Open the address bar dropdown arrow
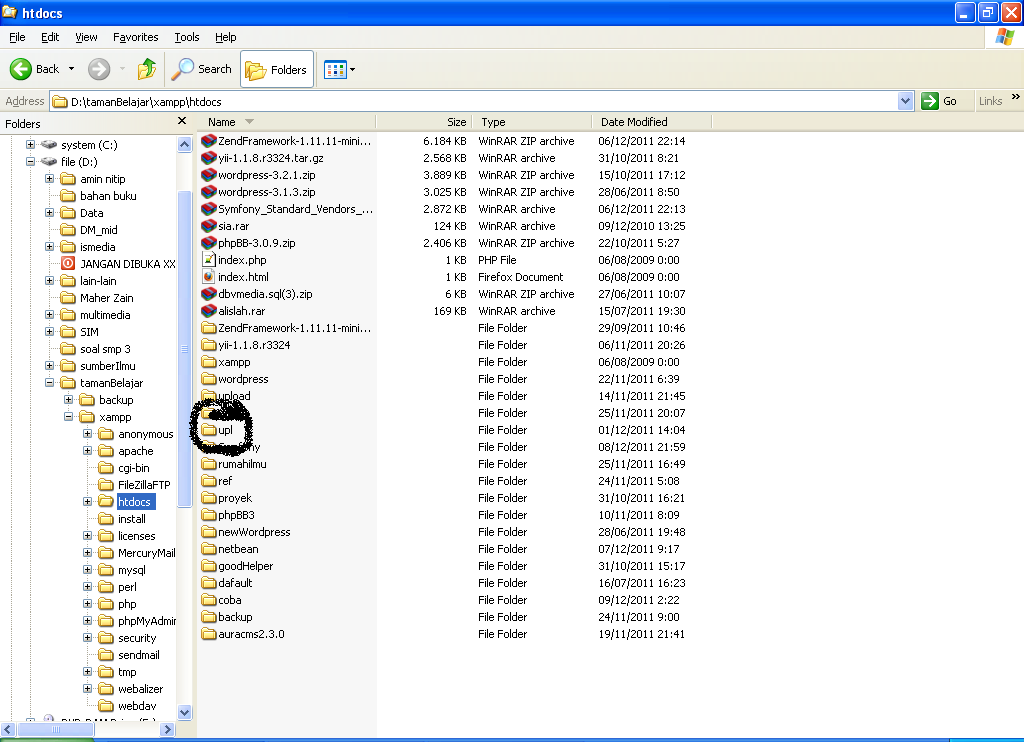This screenshot has width=1024, height=742. click(905, 101)
